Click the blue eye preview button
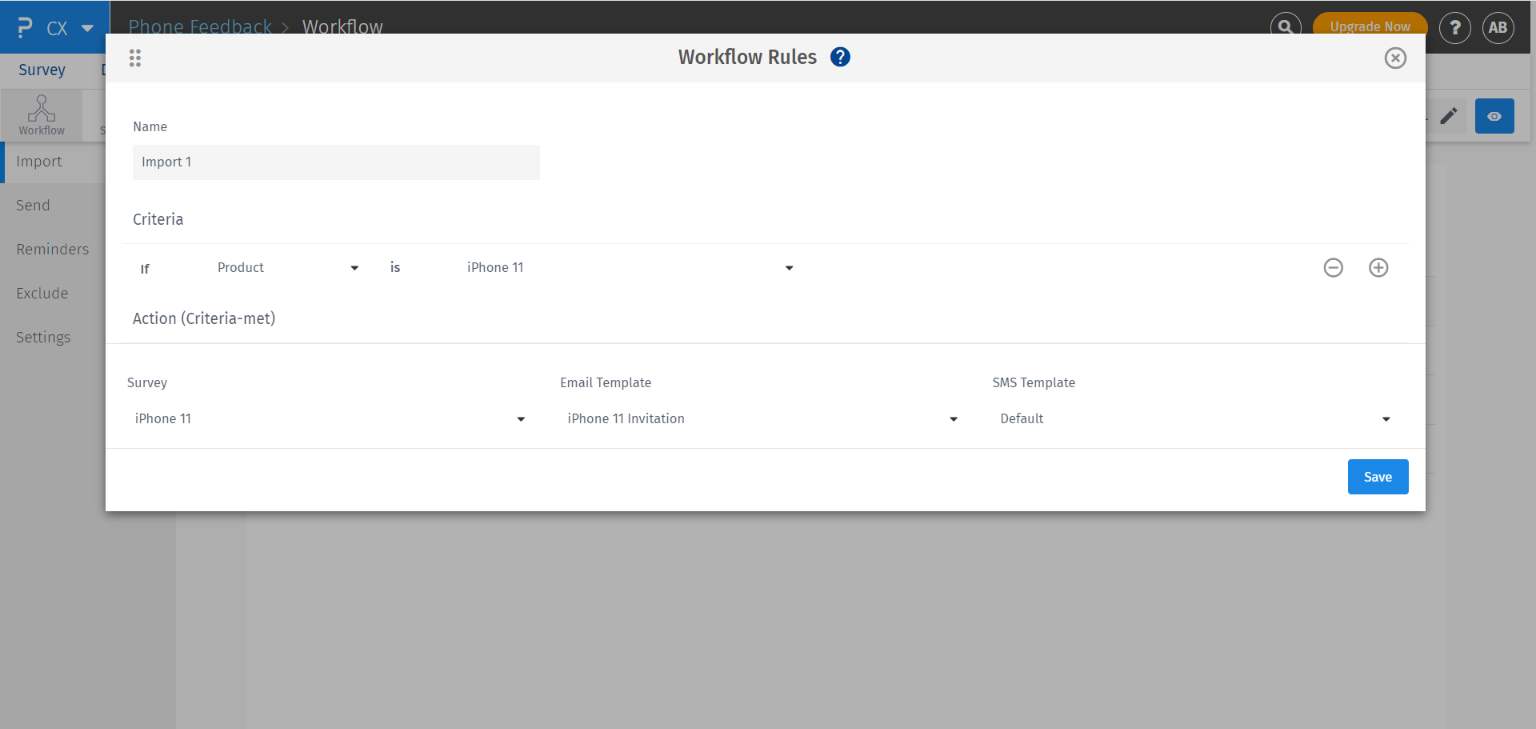Image resolution: width=1536 pixels, height=729 pixels. click(1494, 116)
